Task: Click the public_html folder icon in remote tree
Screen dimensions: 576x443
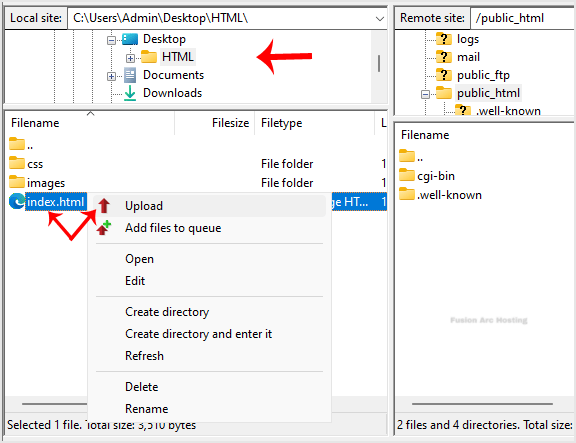Action: 444,93
